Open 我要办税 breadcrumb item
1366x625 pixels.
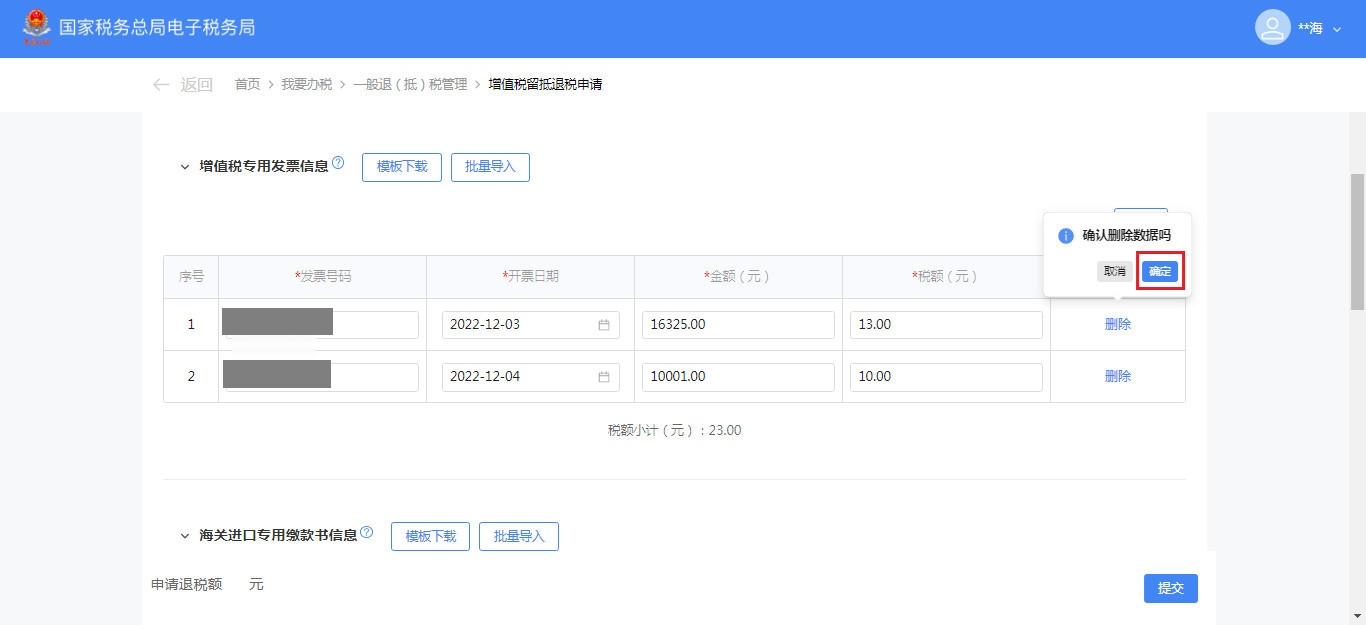tap(306, 85)
